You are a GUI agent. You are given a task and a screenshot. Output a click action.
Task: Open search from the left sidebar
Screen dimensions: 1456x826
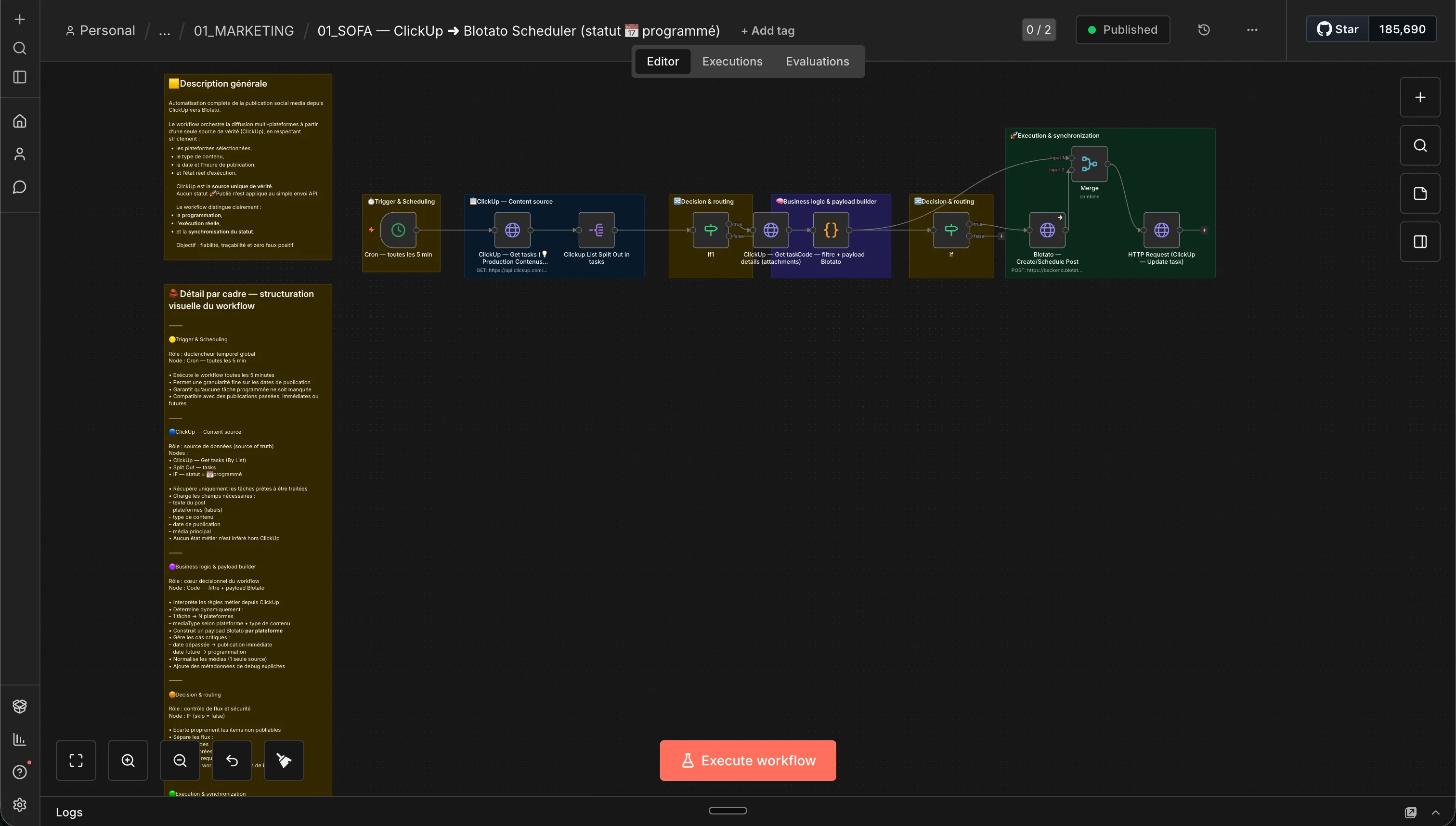(x=20, y=48)
